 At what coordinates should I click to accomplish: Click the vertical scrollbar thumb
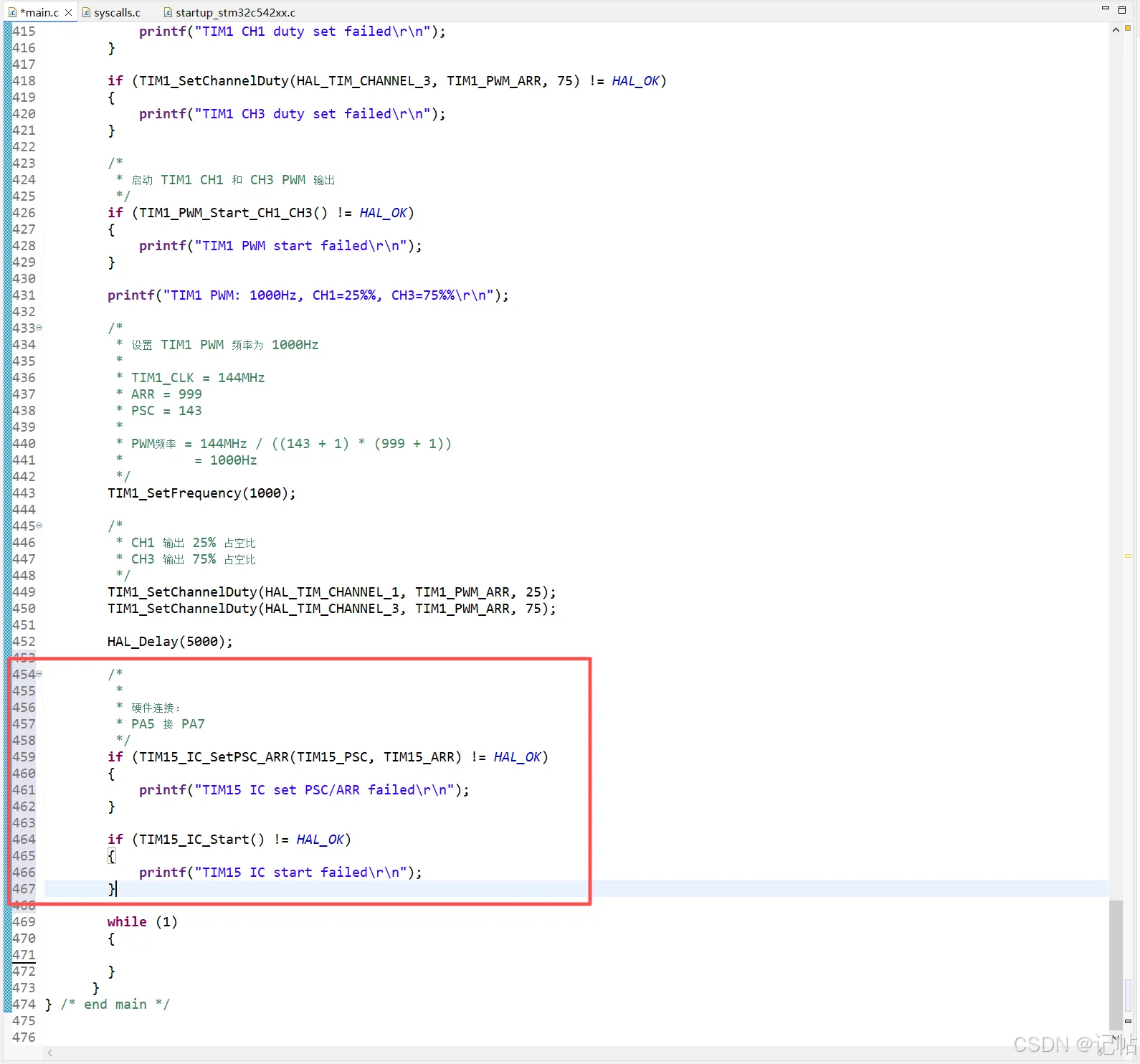click(1116, 964)
